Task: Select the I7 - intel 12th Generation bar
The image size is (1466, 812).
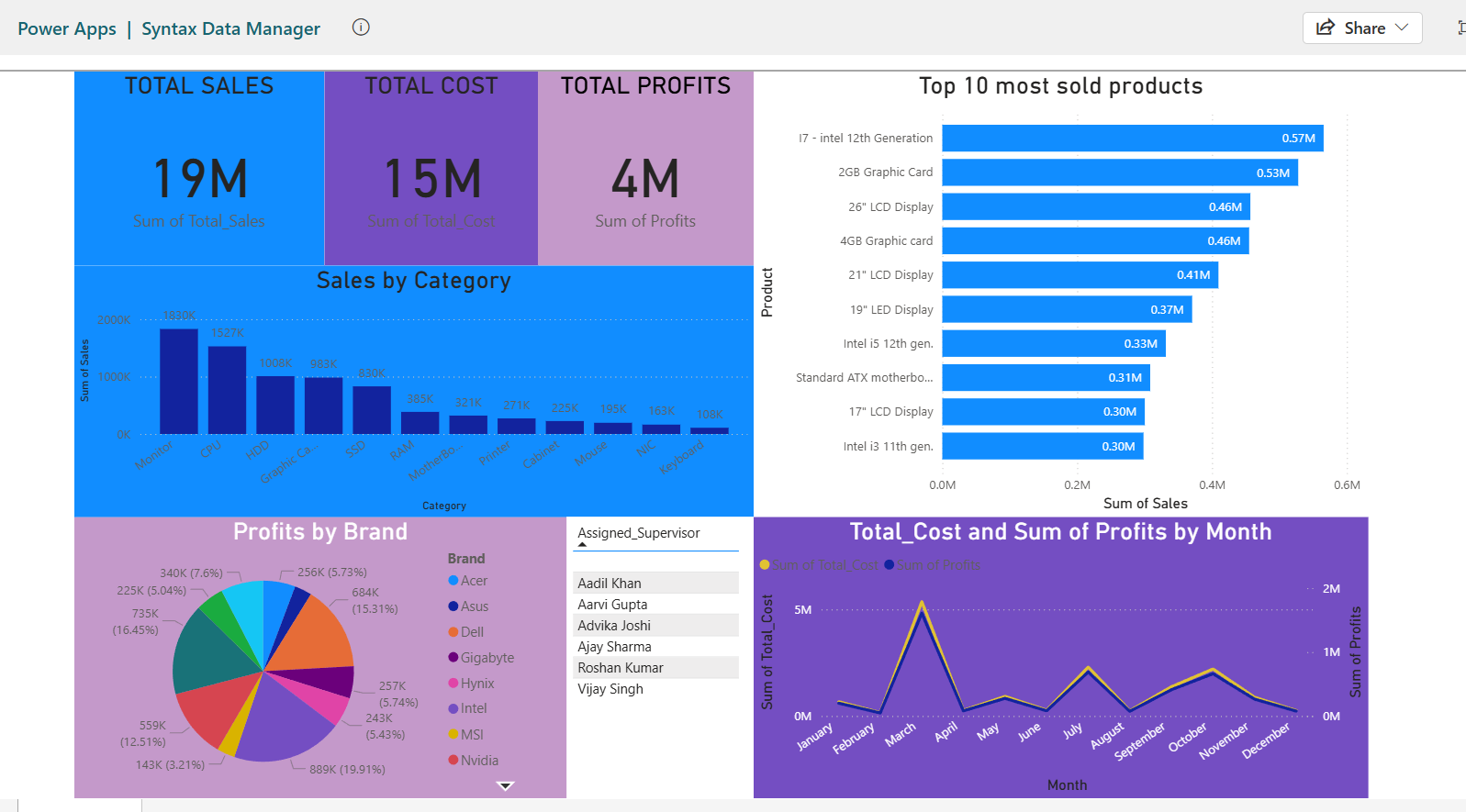Action: (1132, 139)
